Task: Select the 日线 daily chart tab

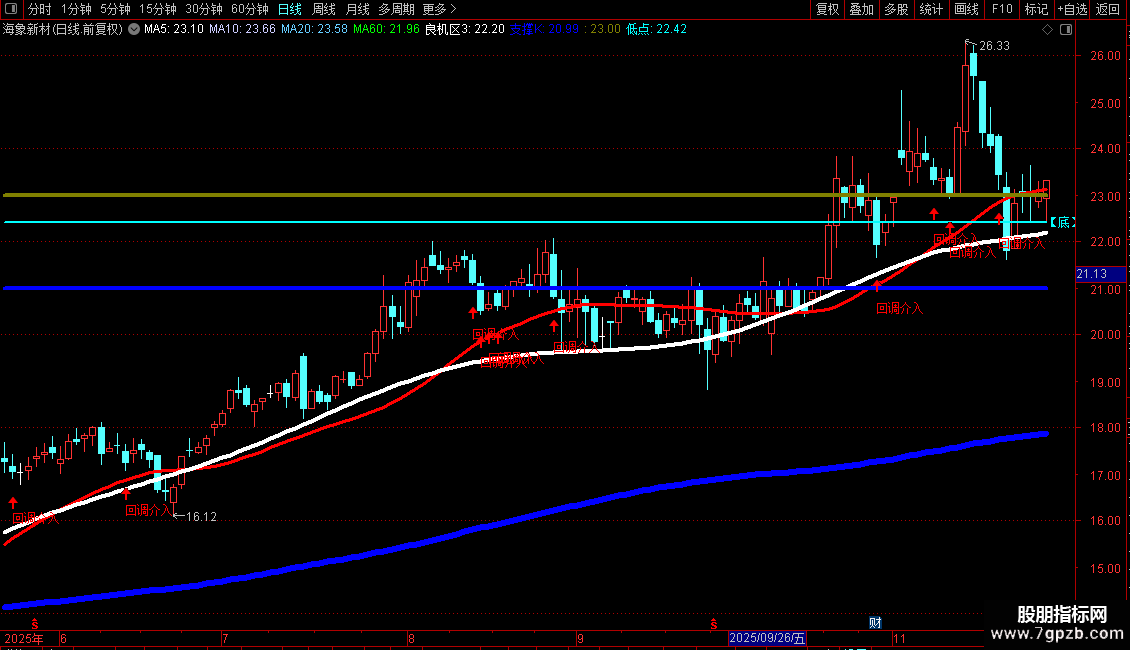Action: [x=290, y=9]
